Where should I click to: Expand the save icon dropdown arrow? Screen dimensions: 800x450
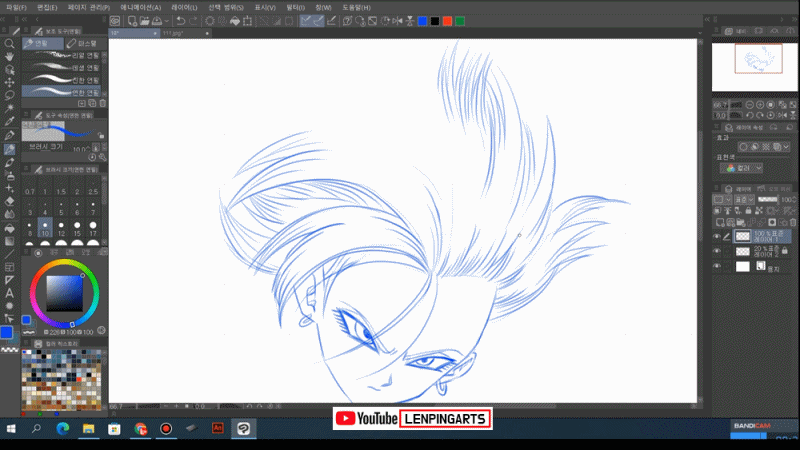click(167, 21)
